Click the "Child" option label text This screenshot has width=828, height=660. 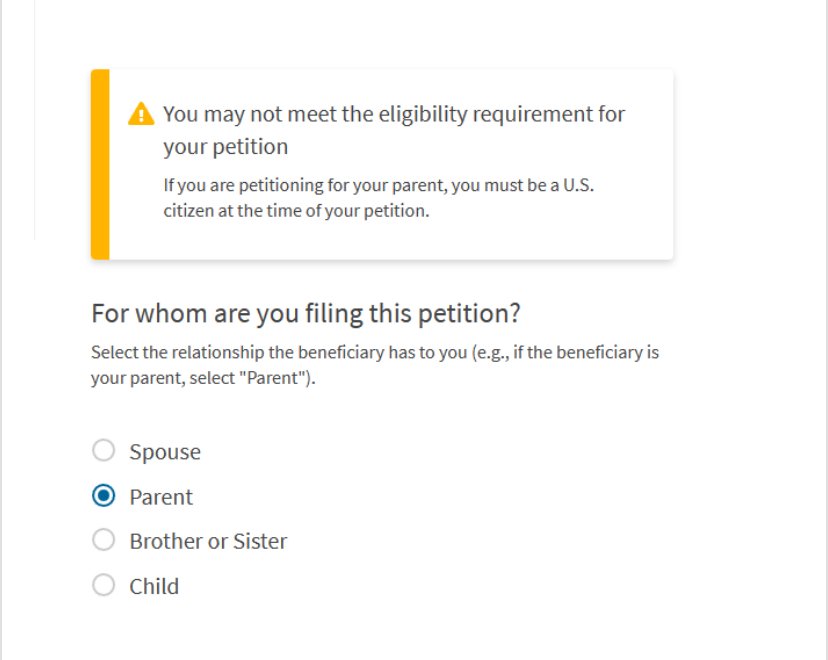click(154, 586)
